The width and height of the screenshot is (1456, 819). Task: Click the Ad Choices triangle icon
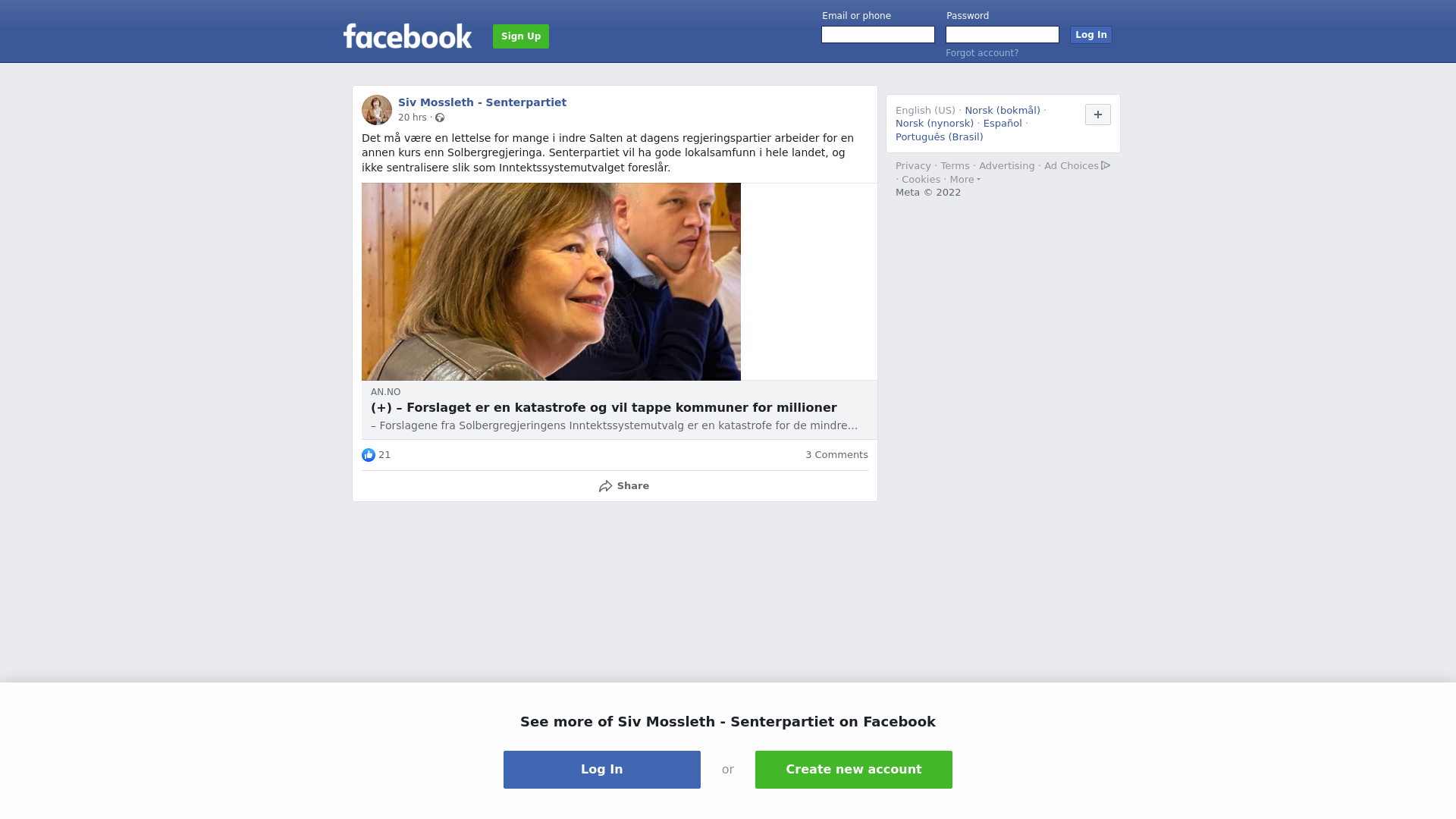(1106, 165)
